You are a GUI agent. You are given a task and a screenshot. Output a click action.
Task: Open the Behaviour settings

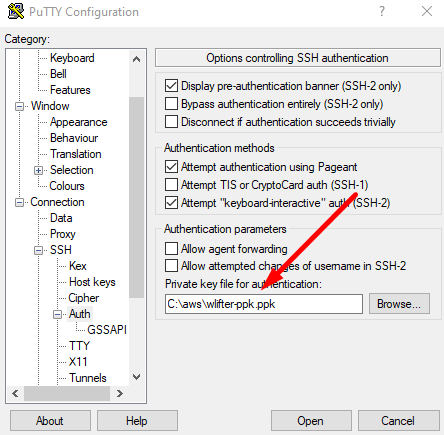[74, 138]
